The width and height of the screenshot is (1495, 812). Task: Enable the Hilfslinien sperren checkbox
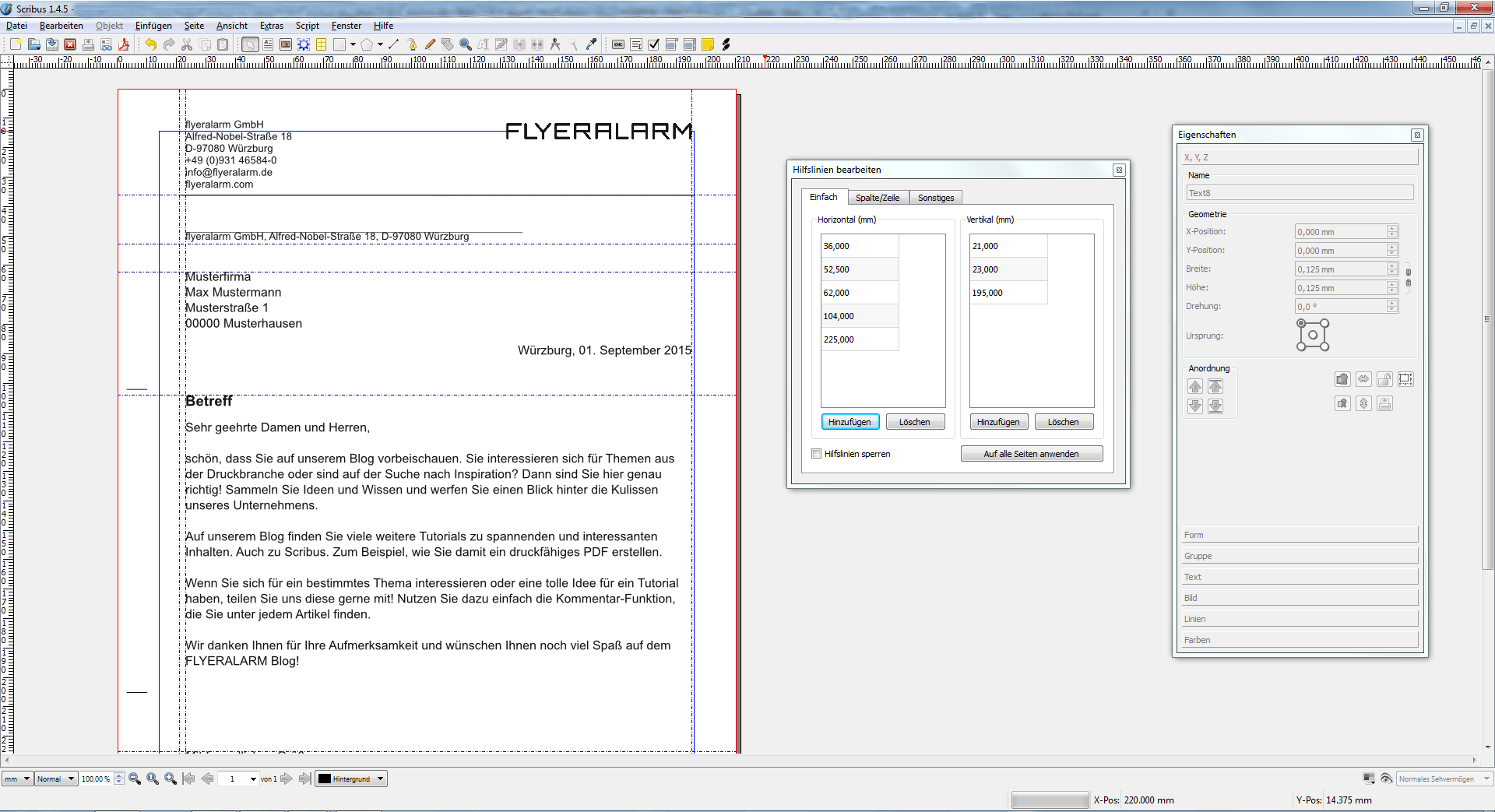[817, 453]
